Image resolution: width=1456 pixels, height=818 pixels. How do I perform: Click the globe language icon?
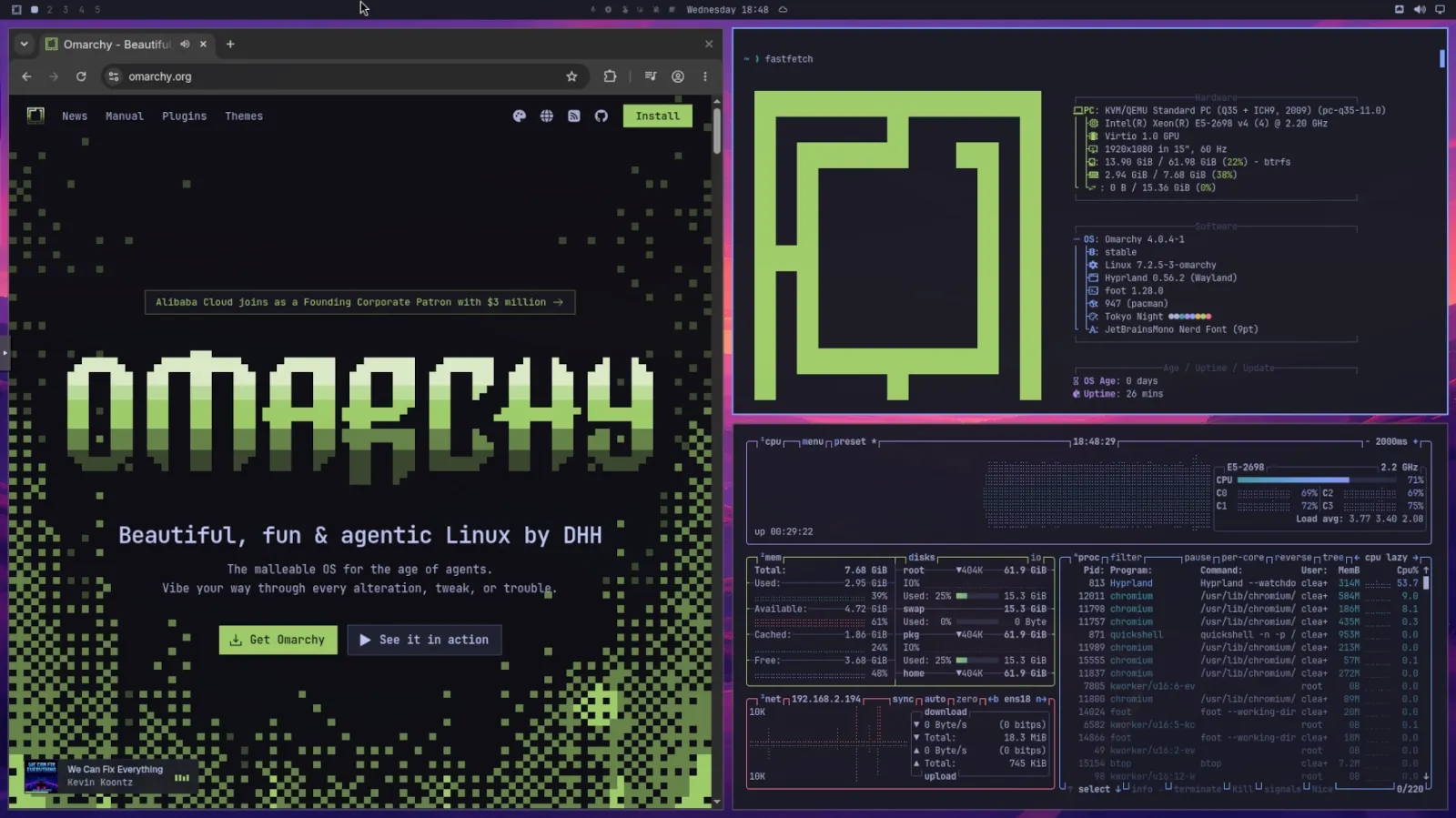point(547,116)
